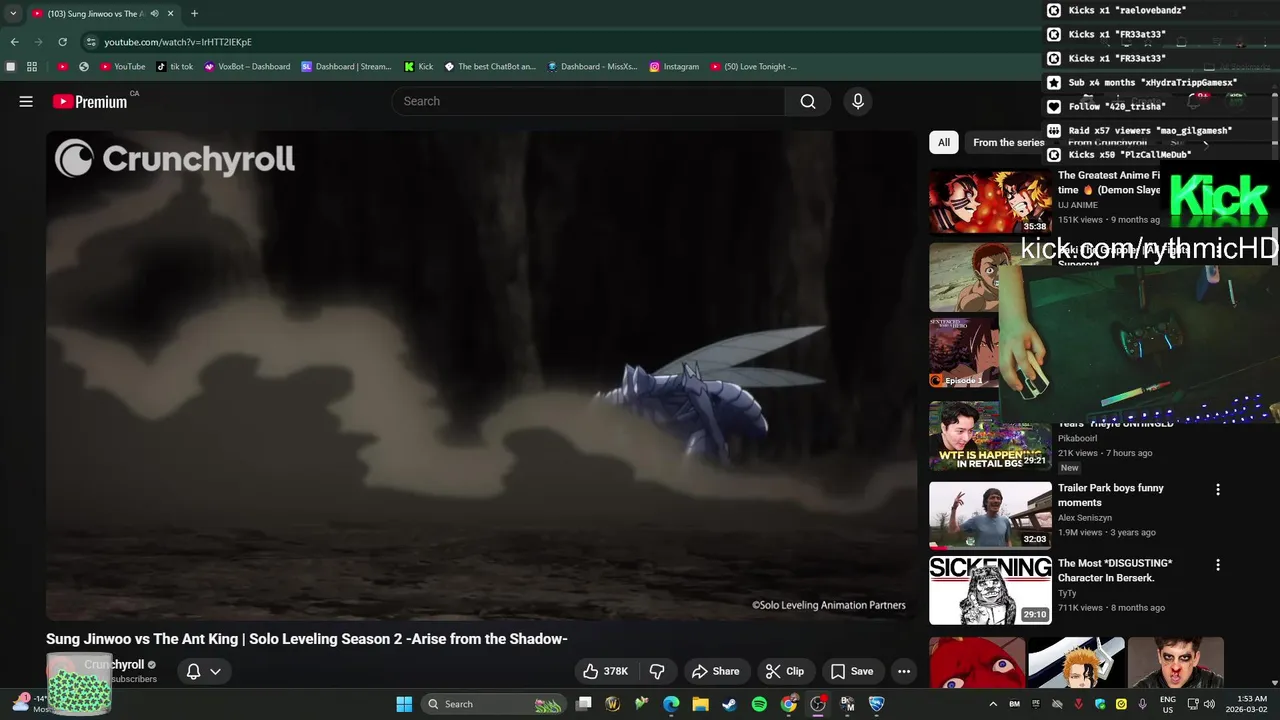Open tab groups grid icon in bookmarks bar
The width and height of the screenshot is (1280, 720).
(32, 67)
